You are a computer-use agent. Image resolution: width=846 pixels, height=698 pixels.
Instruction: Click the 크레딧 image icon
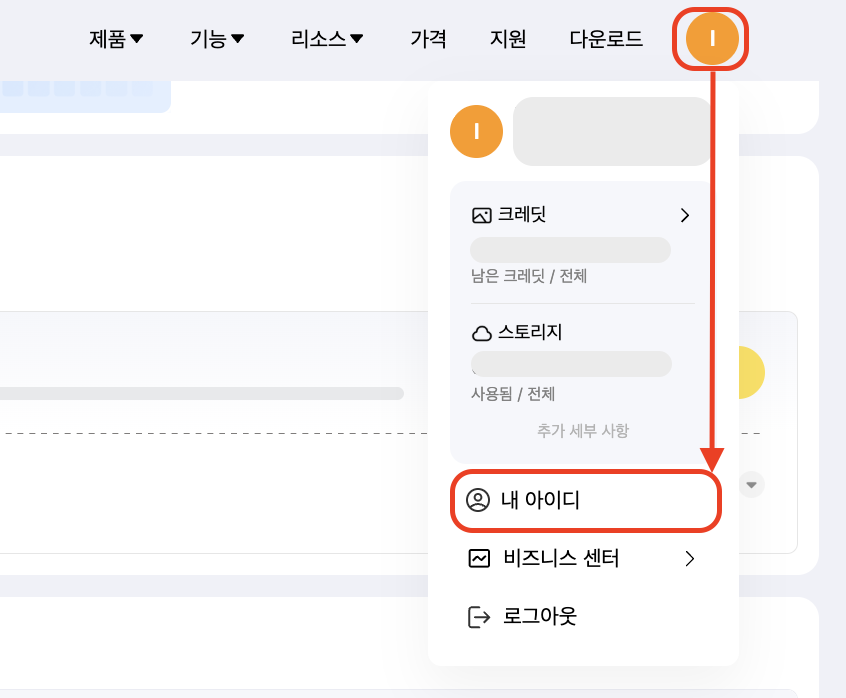[482, 215]
